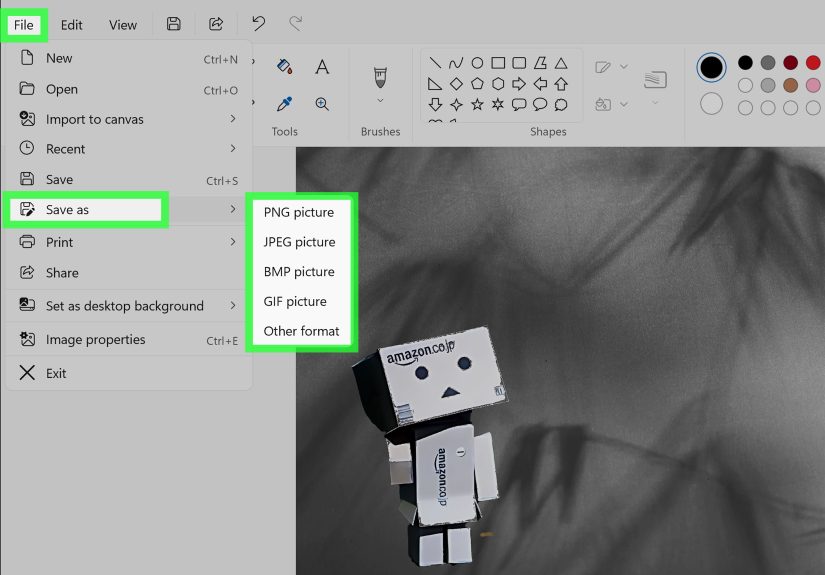
Task: Expand the Print submenu
Action: pos(233,242)
